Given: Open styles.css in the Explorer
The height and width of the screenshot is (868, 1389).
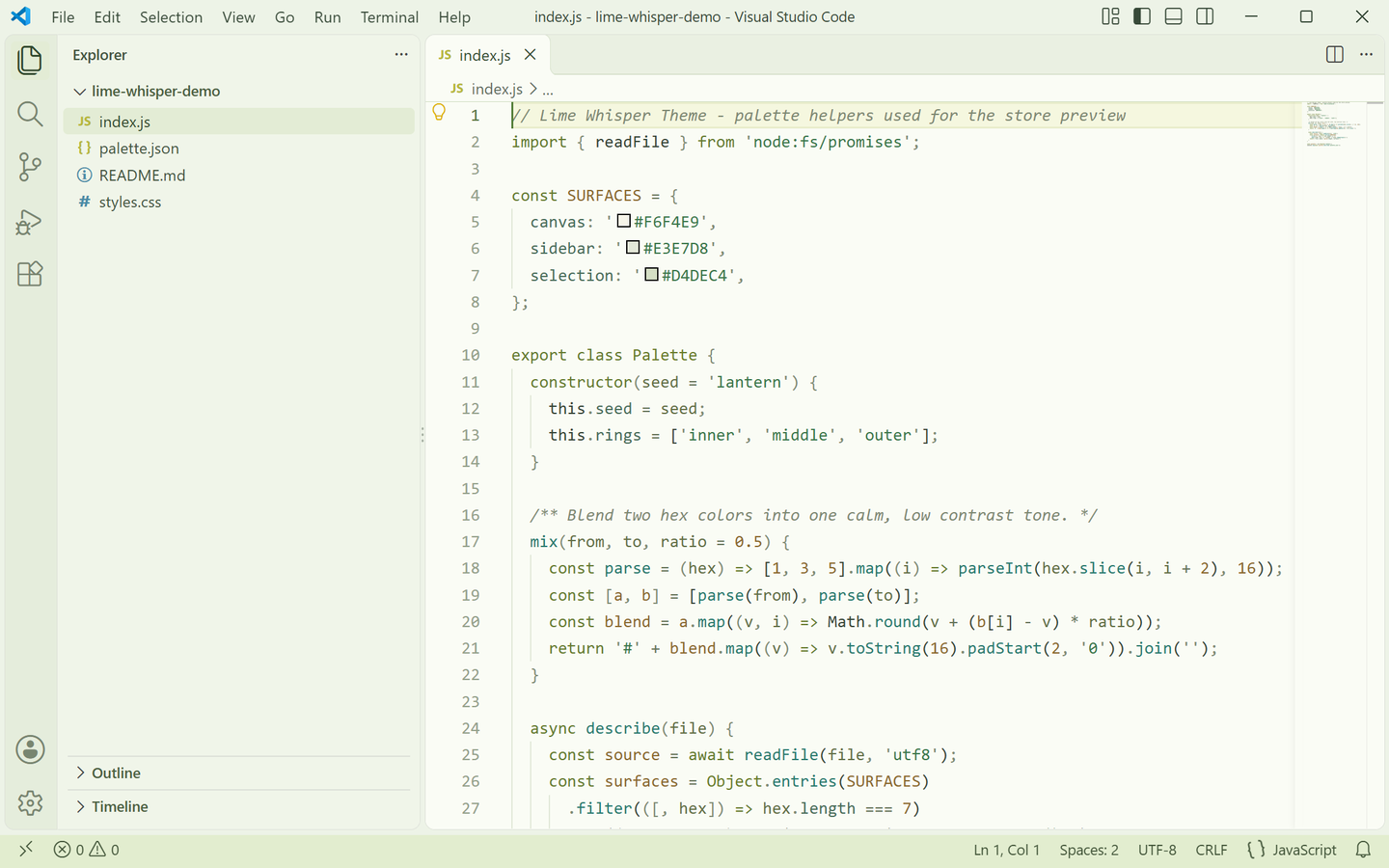Looking at the screenshot, I should coord(239,203).
